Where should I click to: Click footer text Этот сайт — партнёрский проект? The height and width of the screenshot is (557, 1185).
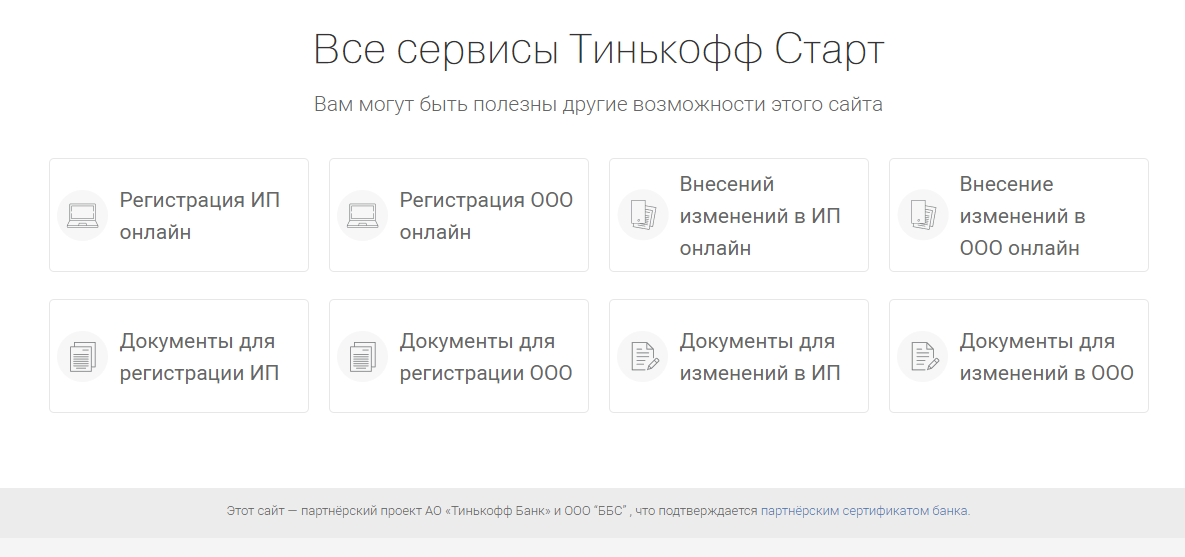point(323,511)
